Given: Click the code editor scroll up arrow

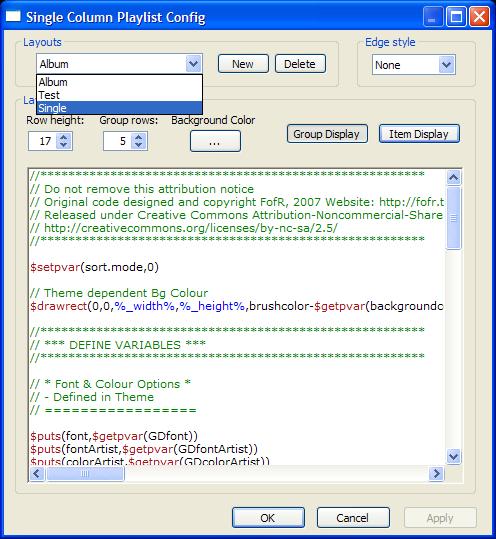Looking at the screenshot, I should pyautogui.click(x=453, y=177).
